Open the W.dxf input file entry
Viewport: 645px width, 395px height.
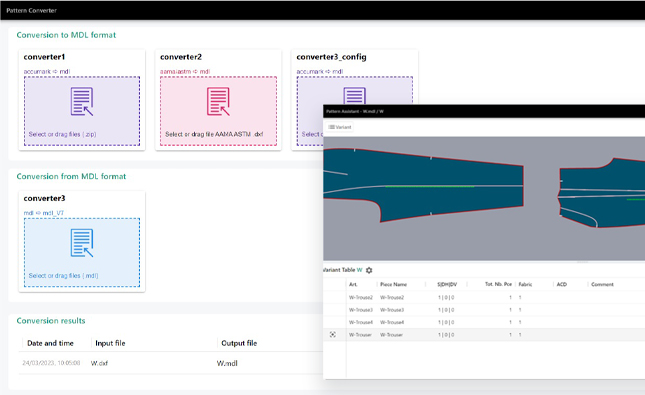tap(99, 363)
